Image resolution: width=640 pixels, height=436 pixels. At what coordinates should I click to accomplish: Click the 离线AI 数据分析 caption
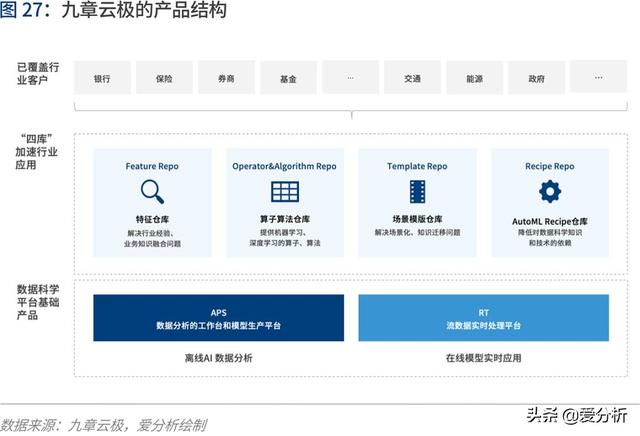pyautogui.click(x=218, y=358)
